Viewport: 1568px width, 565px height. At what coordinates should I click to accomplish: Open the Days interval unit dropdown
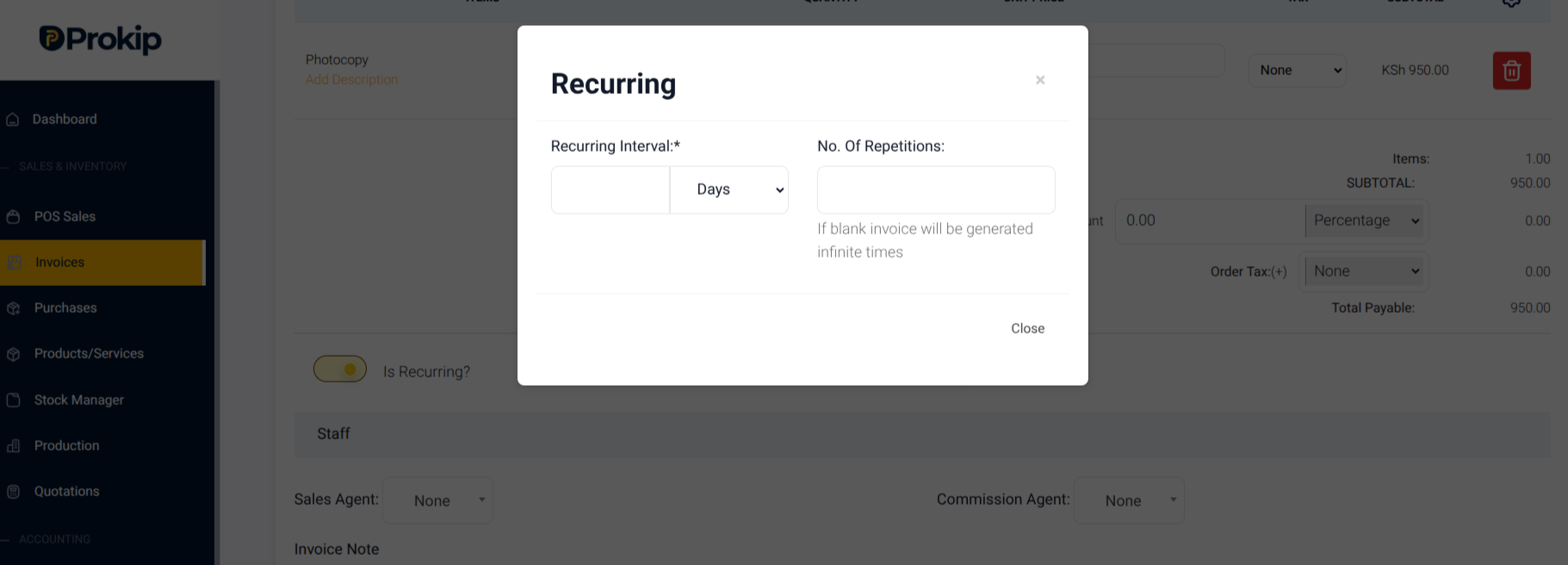pos(729,189)
